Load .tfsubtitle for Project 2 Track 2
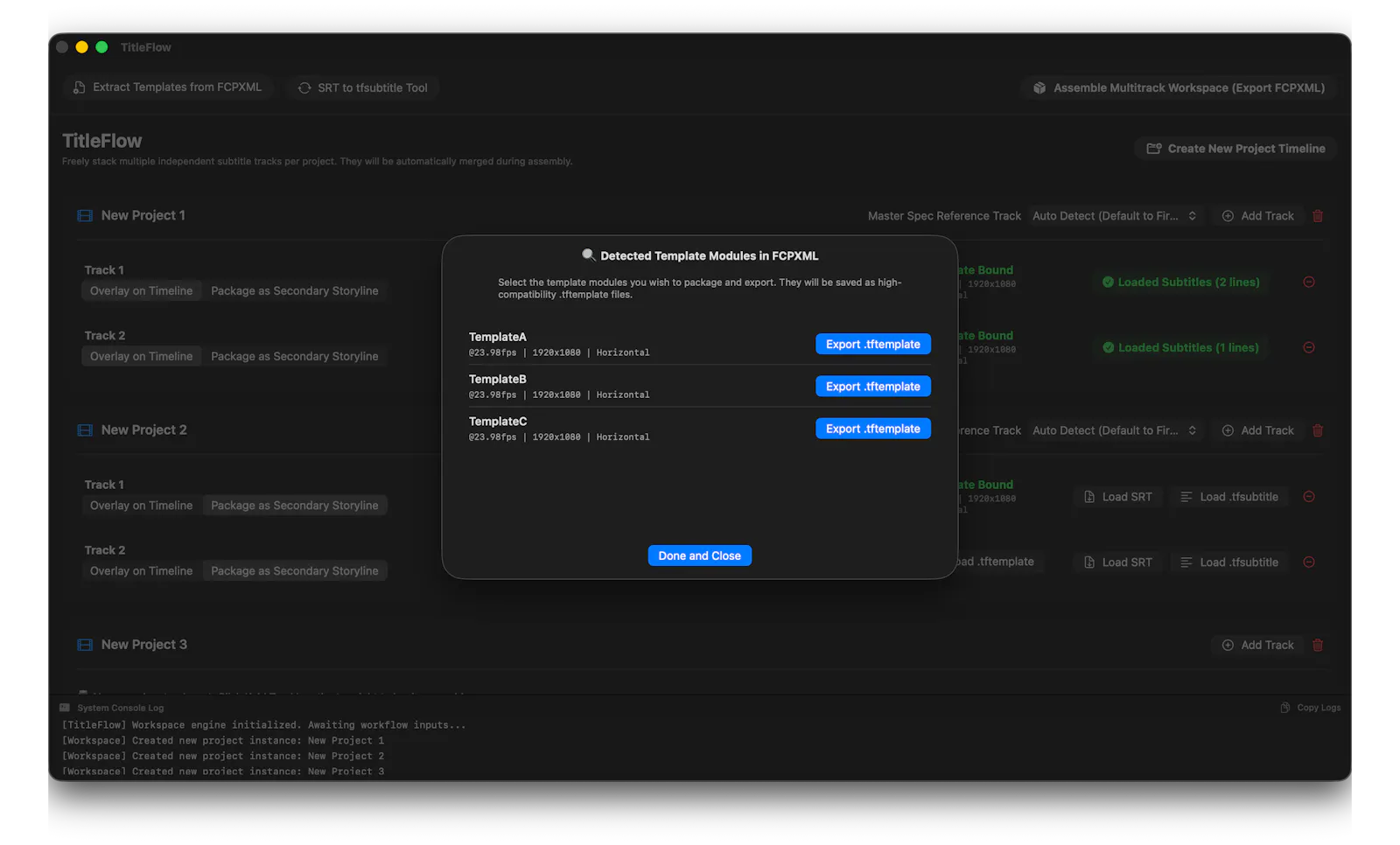 (1229, 562)
